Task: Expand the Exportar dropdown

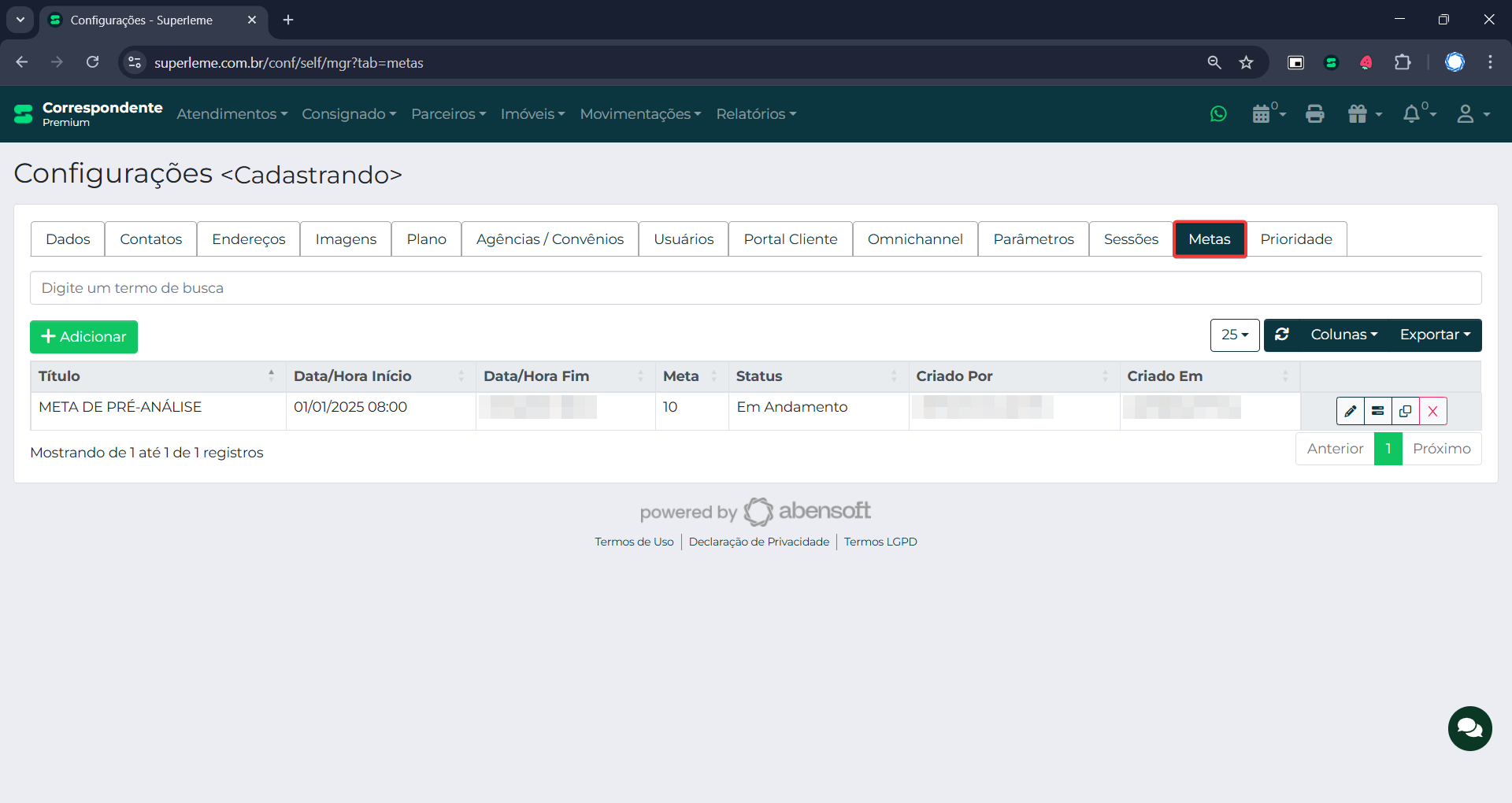Action: point(1435,335)
